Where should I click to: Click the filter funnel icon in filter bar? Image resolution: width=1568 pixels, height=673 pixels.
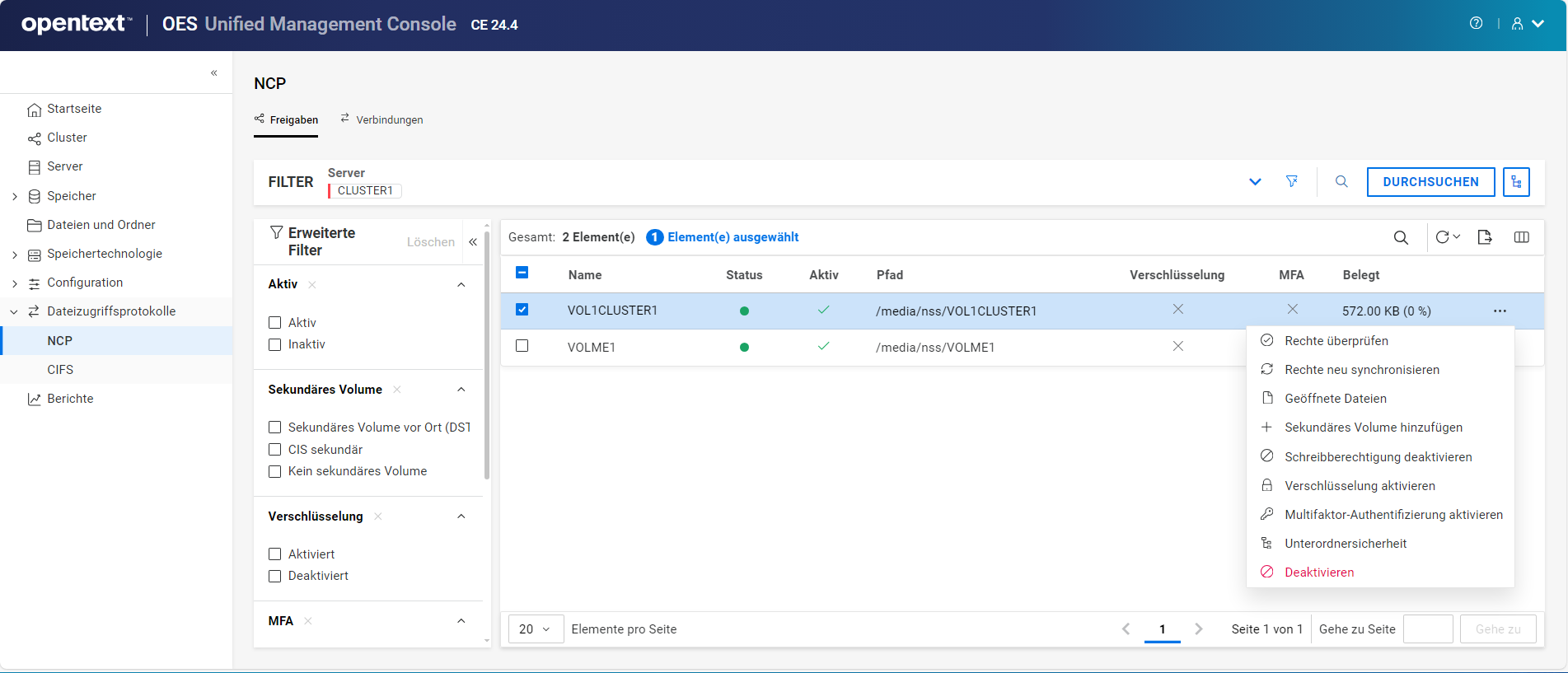[x=1292, y=181]
